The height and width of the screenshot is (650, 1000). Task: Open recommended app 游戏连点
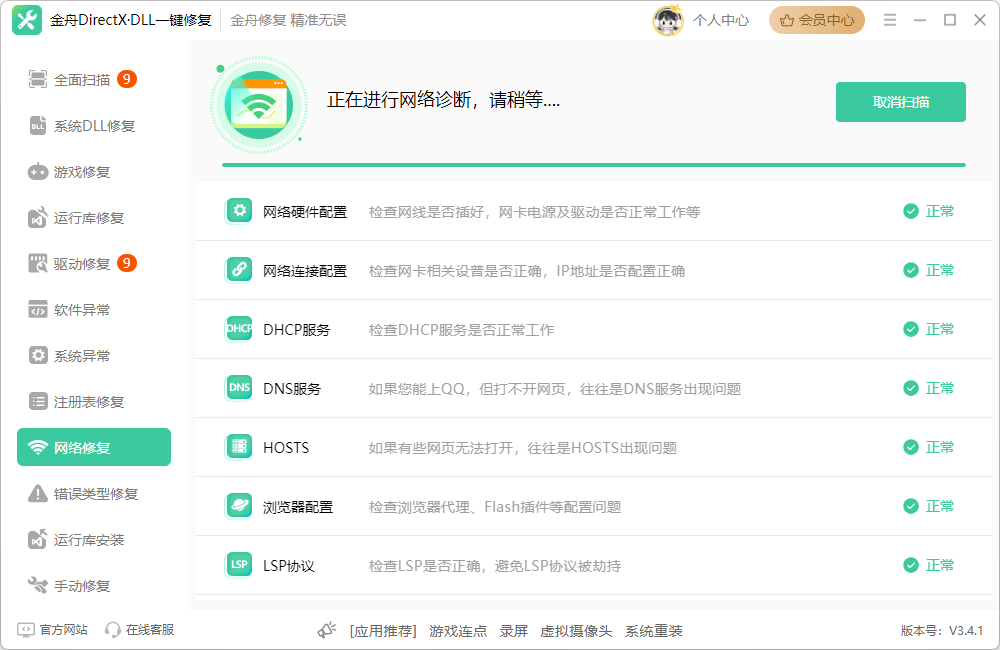pos(458,631)
